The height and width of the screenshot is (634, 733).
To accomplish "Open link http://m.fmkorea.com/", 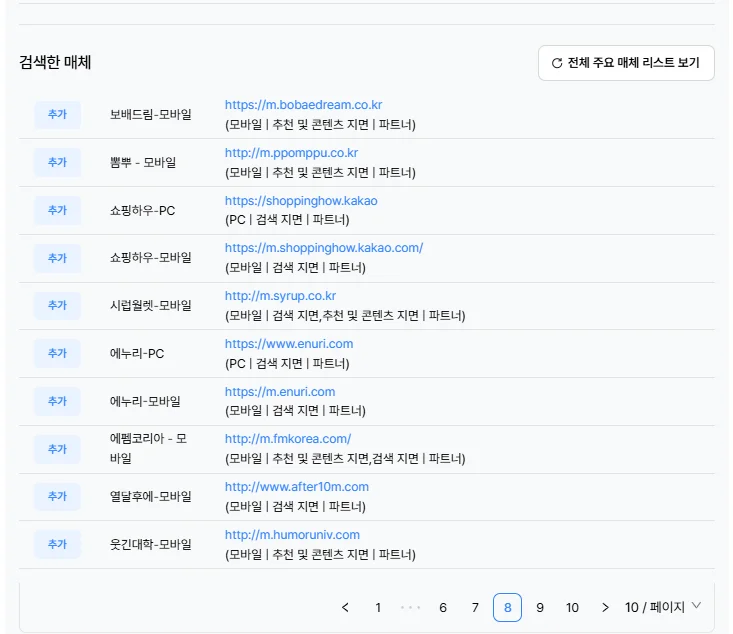I will [288, 439].
